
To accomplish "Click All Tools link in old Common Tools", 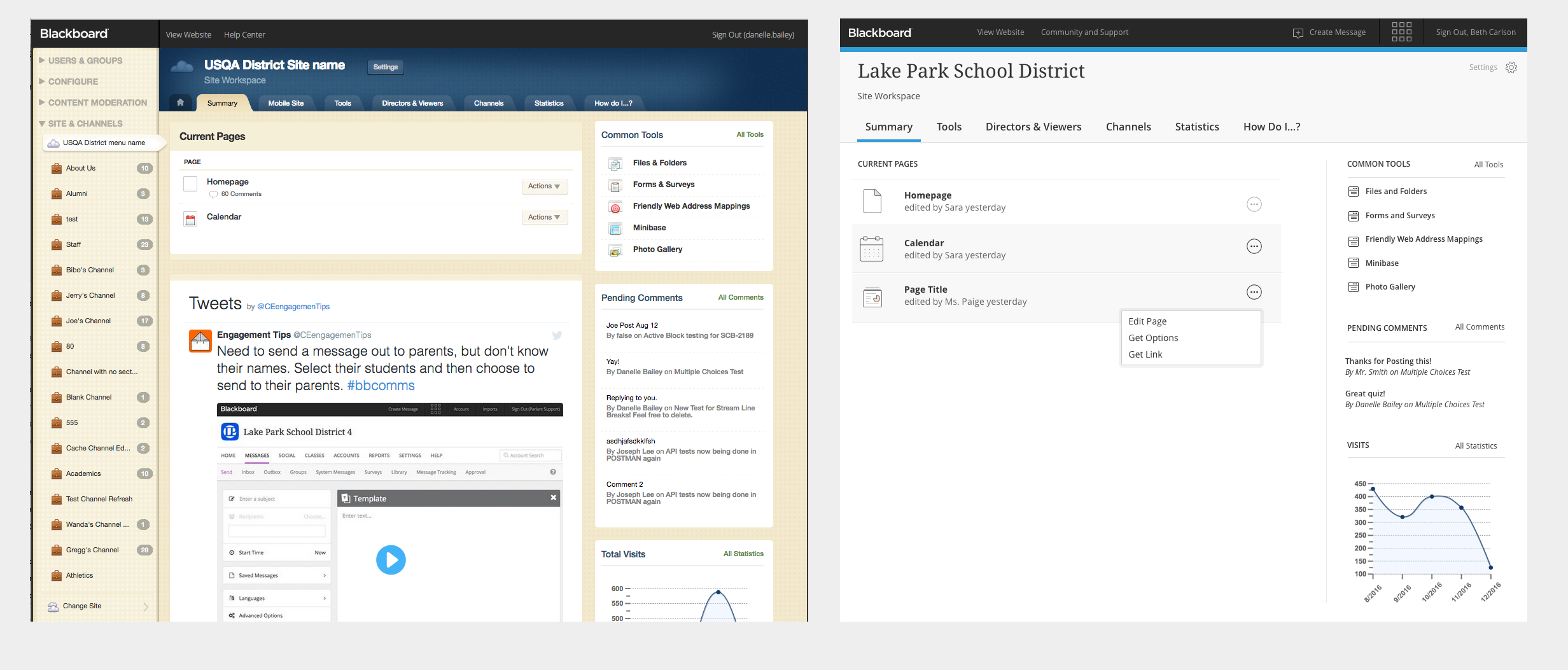I will 750,134.
